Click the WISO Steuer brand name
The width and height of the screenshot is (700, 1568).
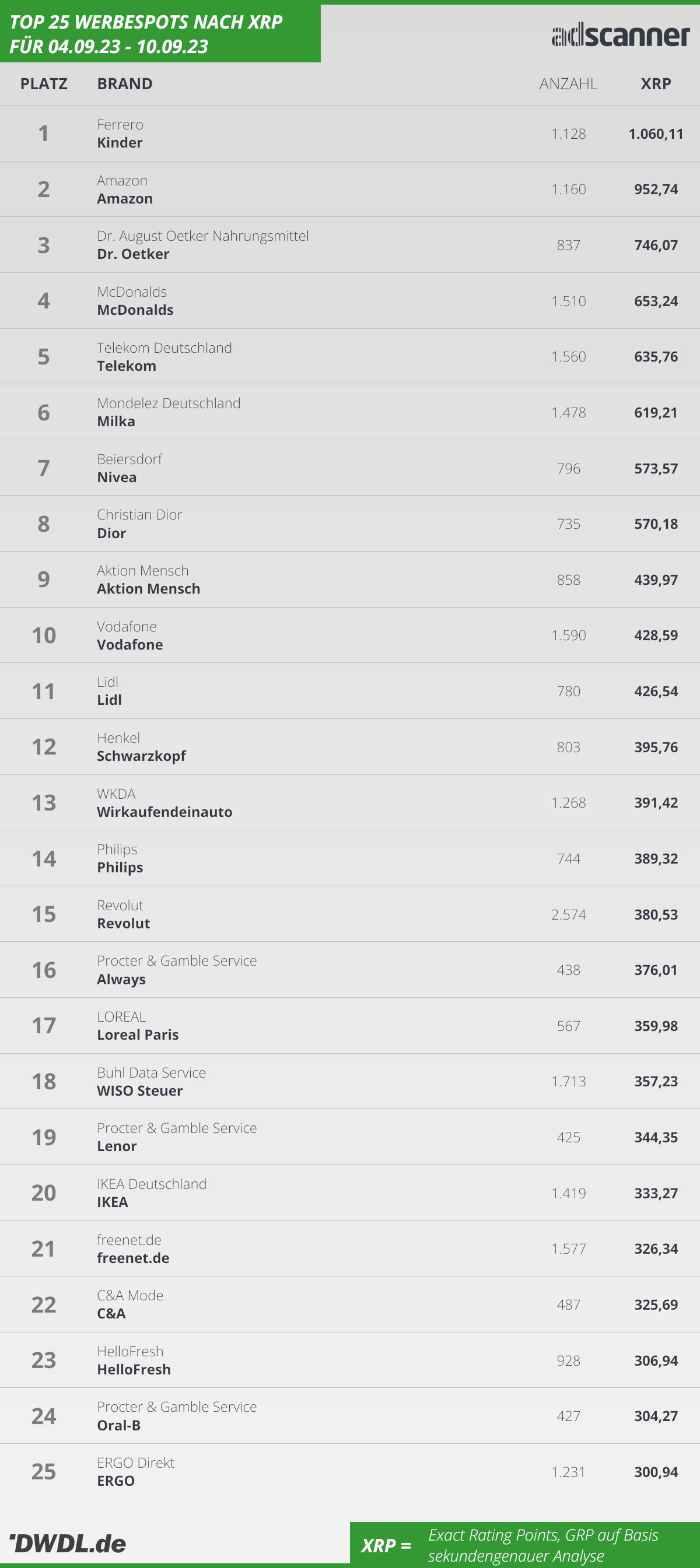pos(140,1090)
